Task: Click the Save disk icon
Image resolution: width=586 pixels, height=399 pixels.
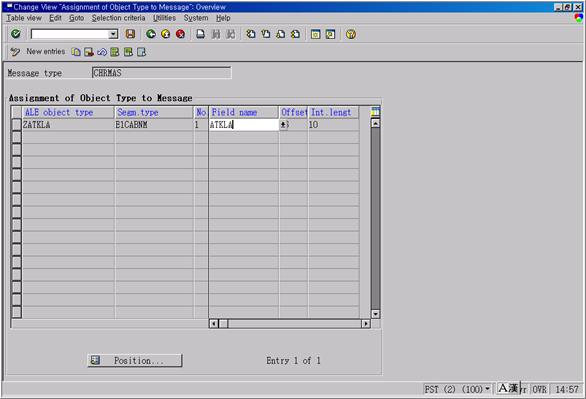Action: 130,34
